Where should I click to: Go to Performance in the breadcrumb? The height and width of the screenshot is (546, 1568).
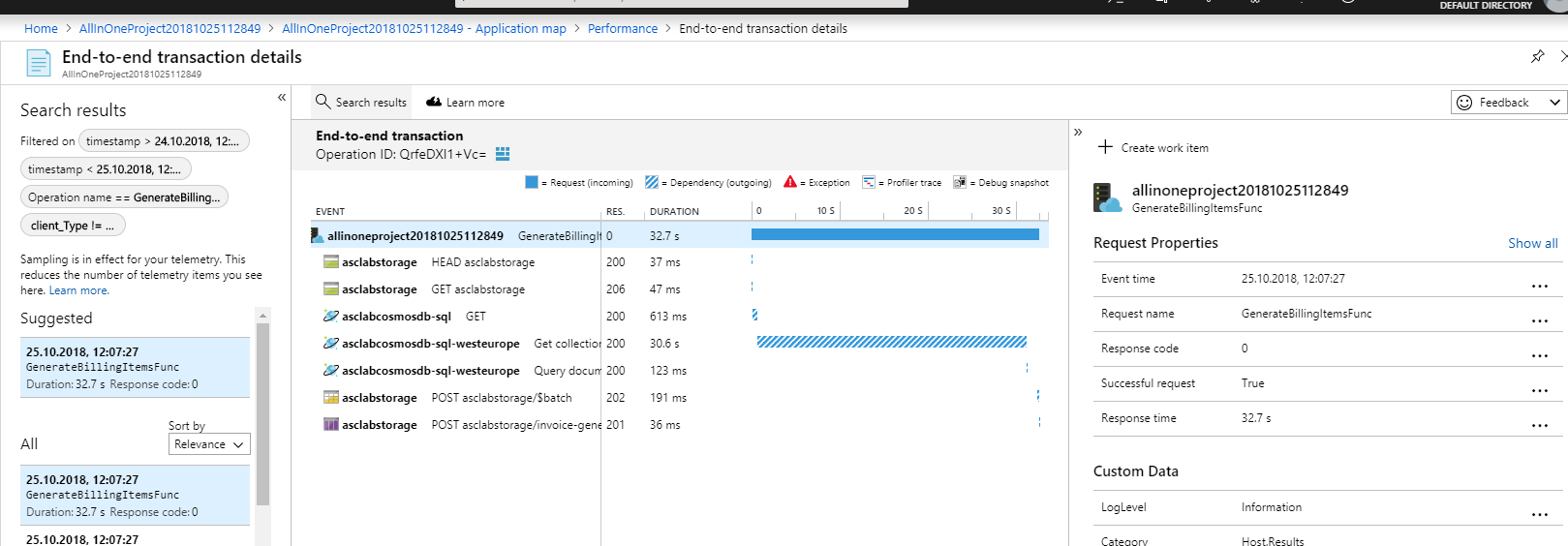coord(622,29)
